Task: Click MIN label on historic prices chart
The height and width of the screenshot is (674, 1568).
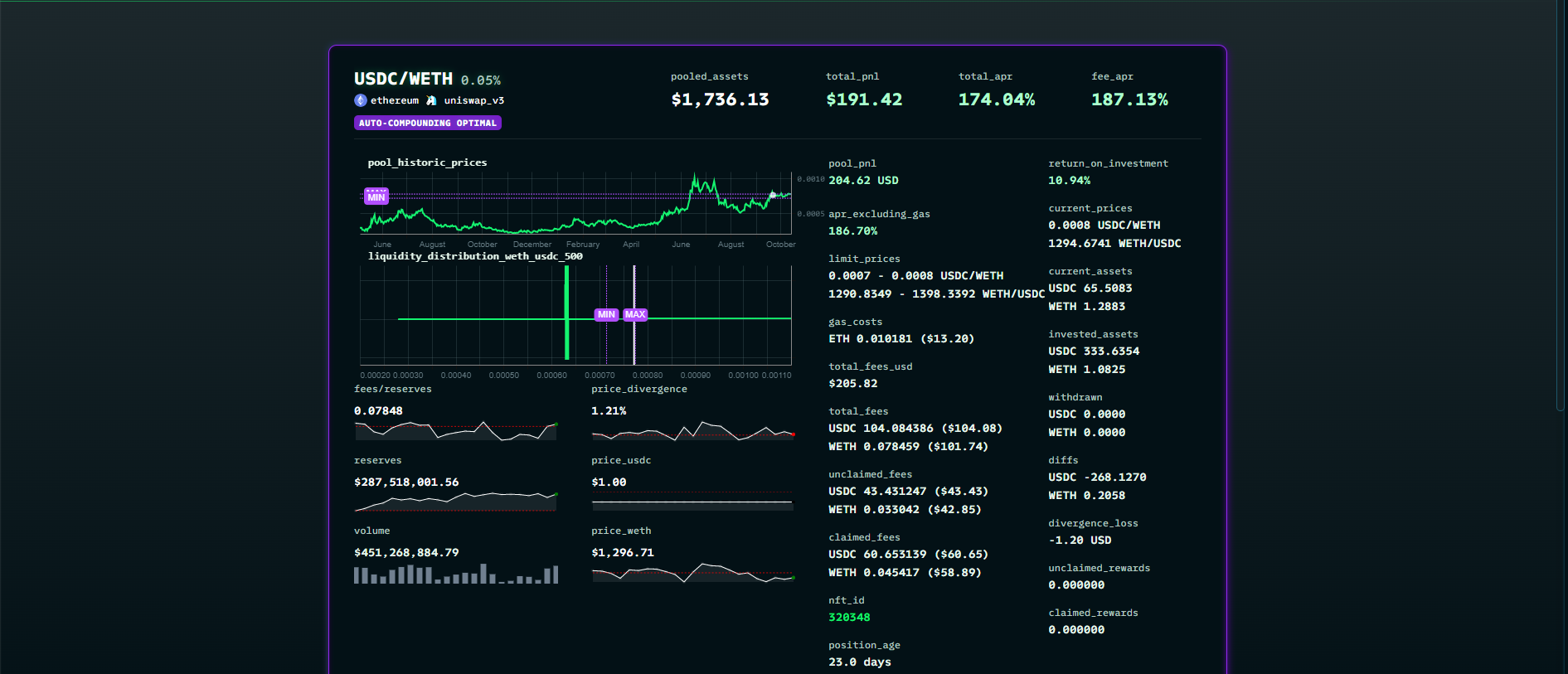Action: pyautogui.click(x=376, y=196)
